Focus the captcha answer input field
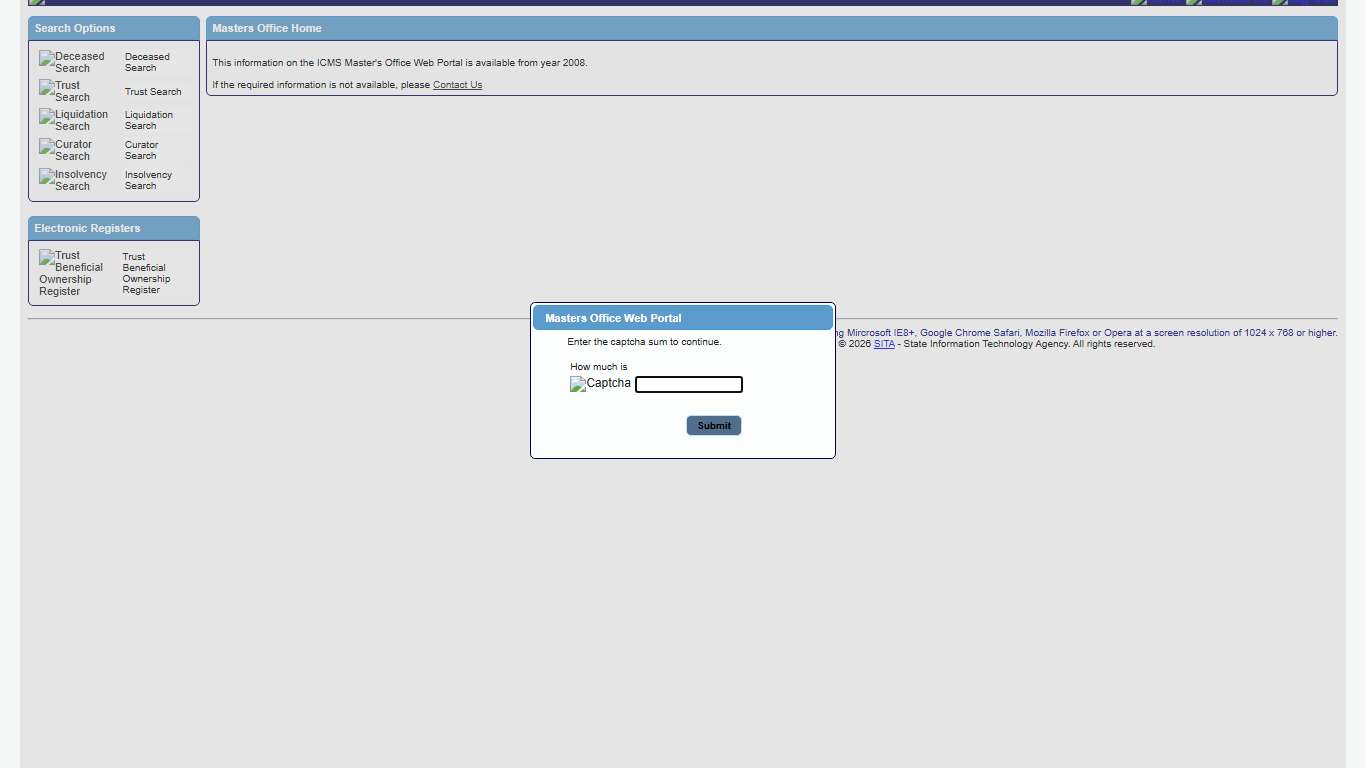The width and height of the screenshot is (1366, 768). pos(689,385)
